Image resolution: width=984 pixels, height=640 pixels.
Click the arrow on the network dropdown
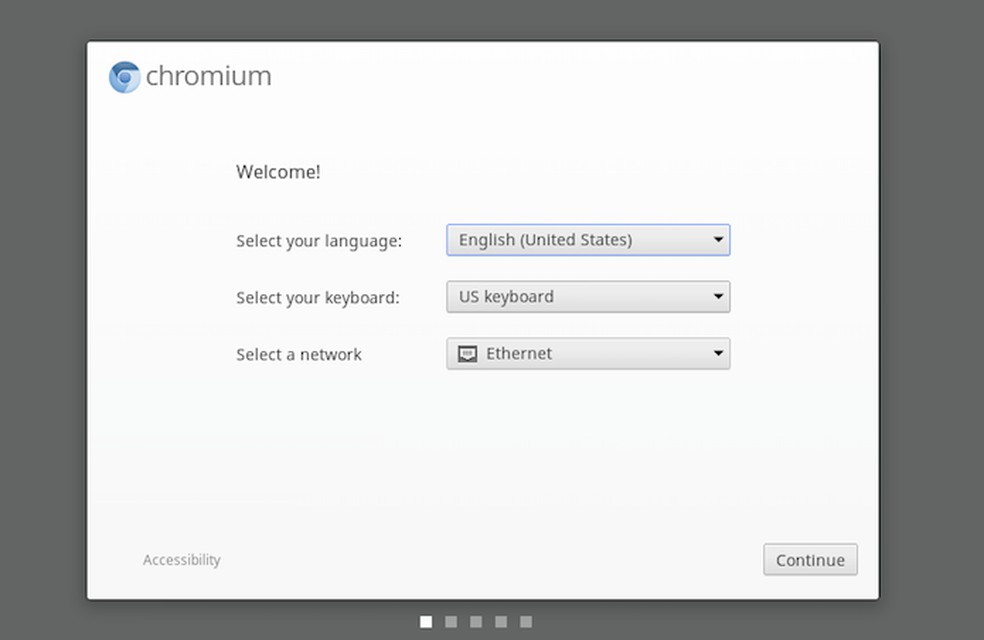click(x=717, y=354)
